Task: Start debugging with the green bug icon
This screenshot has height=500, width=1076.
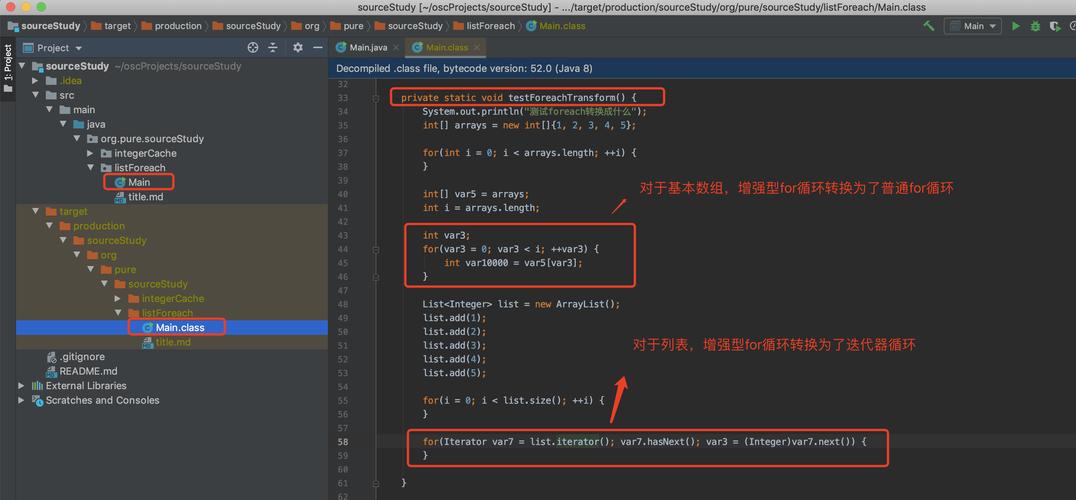Action: (1036, 26)
